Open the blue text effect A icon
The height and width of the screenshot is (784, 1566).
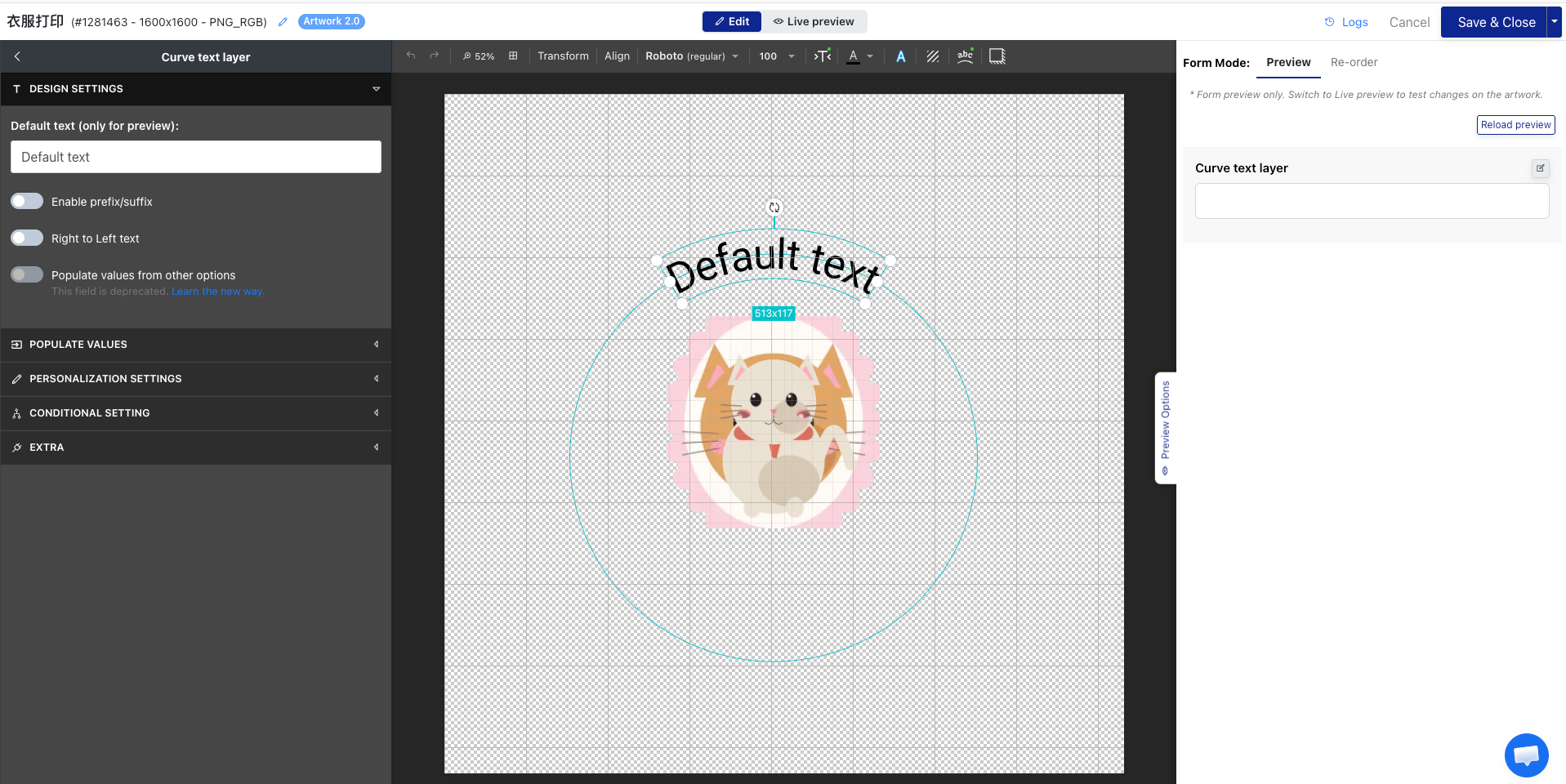(900, 56)
